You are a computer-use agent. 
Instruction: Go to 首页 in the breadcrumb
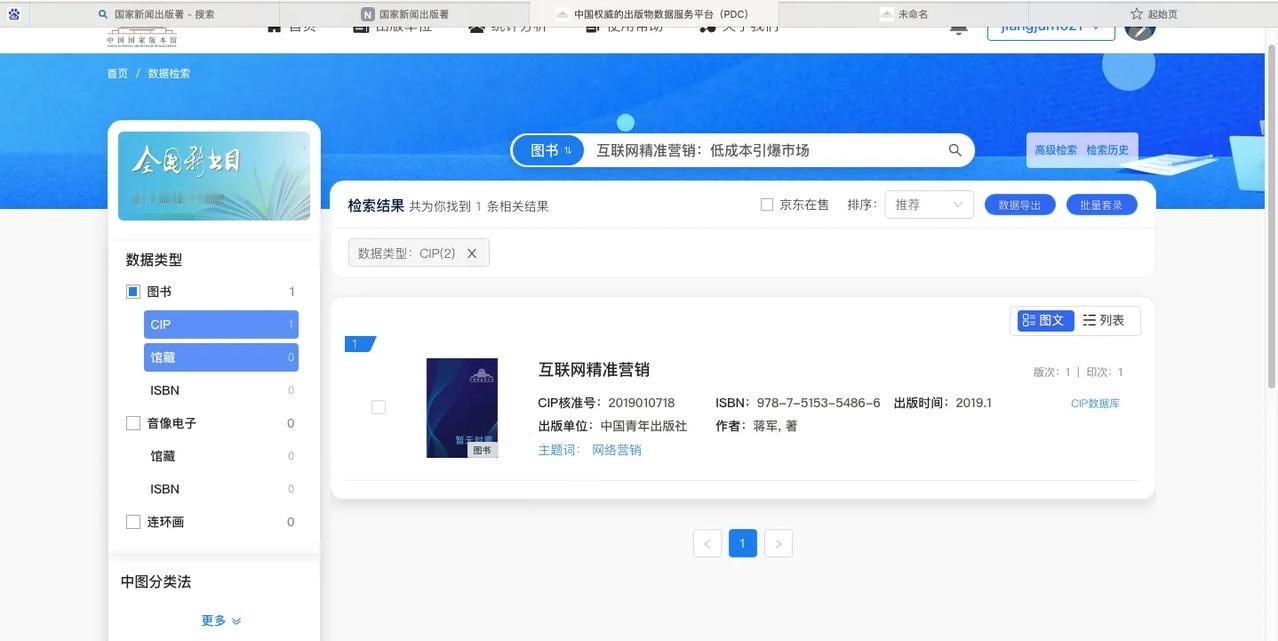pyautogui.click(x=117, y=74)
